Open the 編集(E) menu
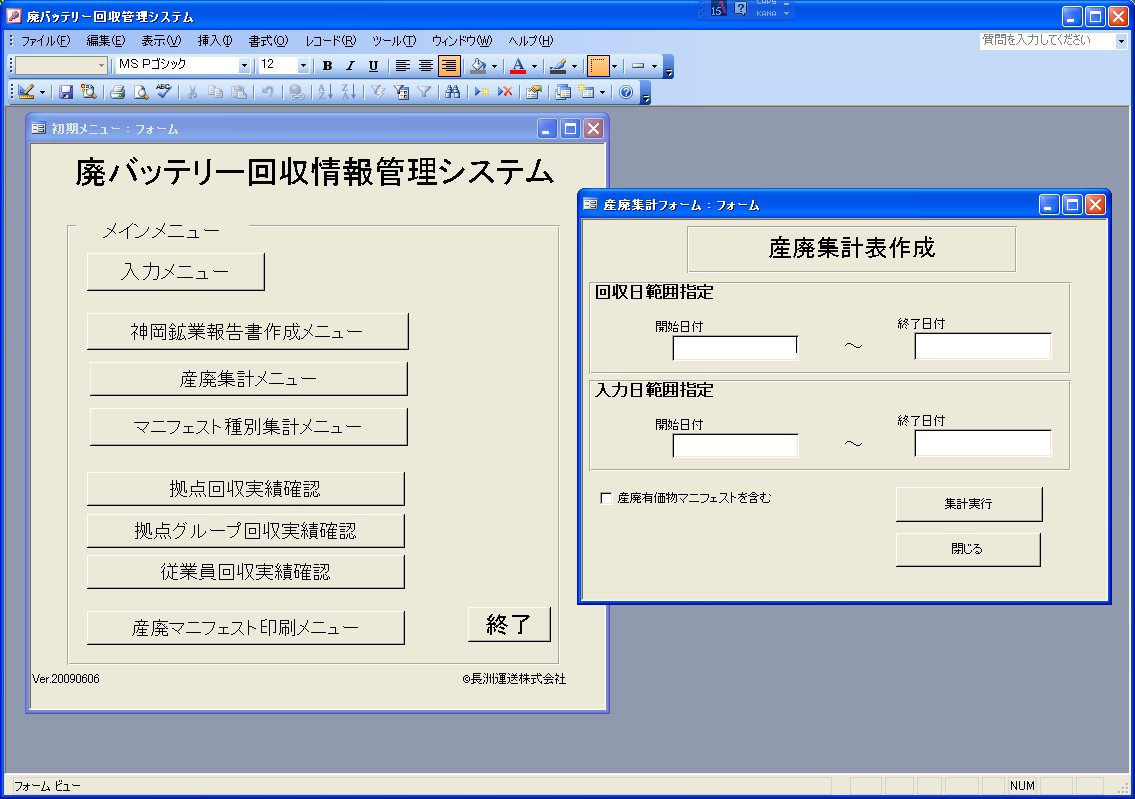 (x=106, y=41)
